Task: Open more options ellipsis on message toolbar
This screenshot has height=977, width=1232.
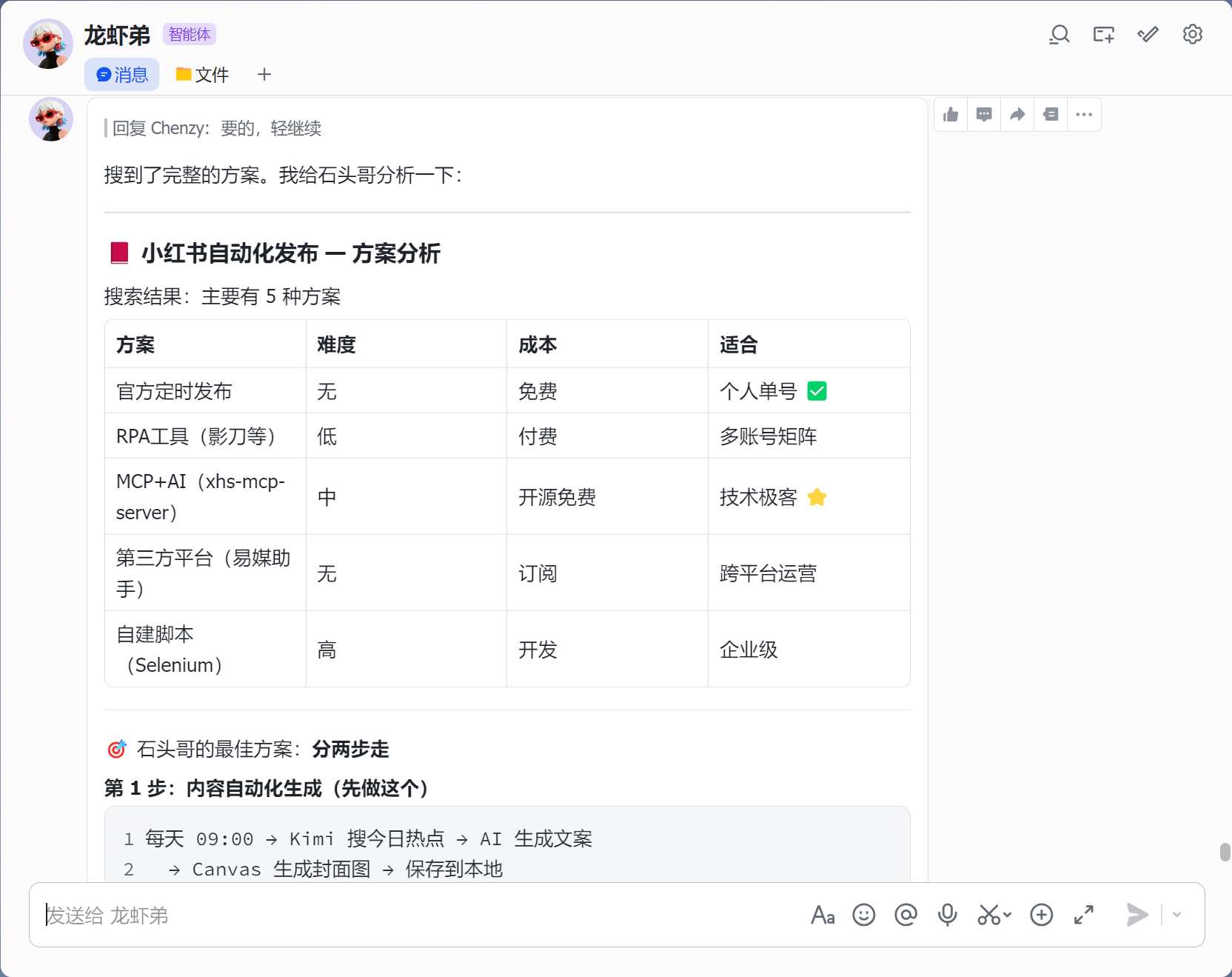Action: 1084,115
